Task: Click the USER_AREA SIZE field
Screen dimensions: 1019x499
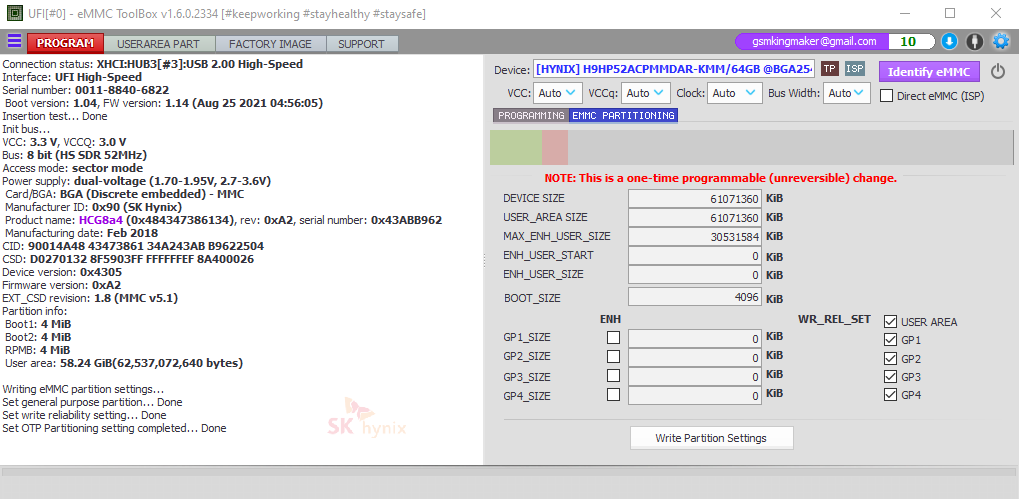Action: 695,218
